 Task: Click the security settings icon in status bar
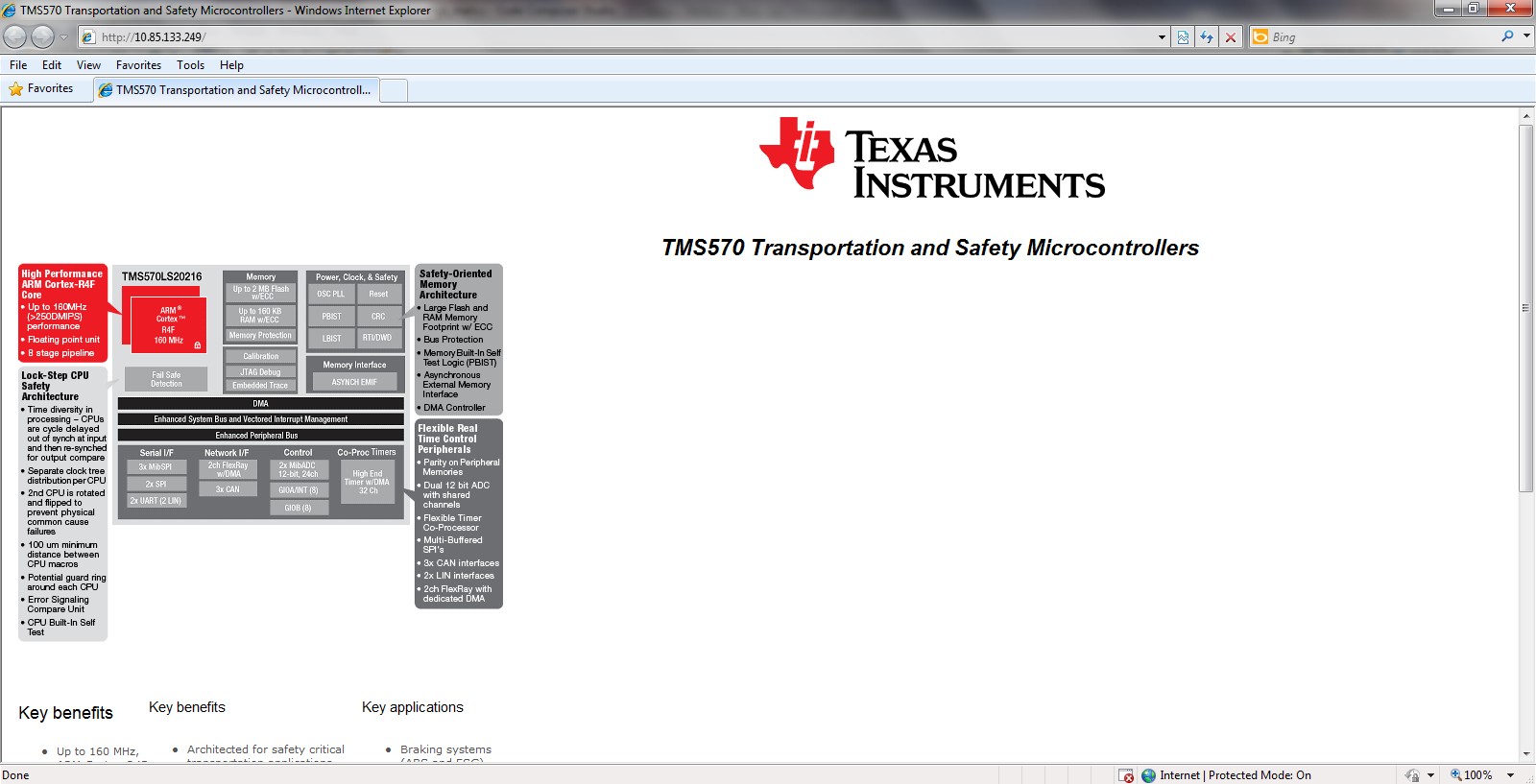1412,775
